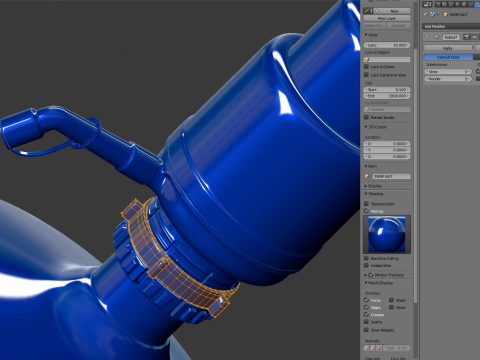Open the properties editor type selector icon

click(x=427, y=4)
